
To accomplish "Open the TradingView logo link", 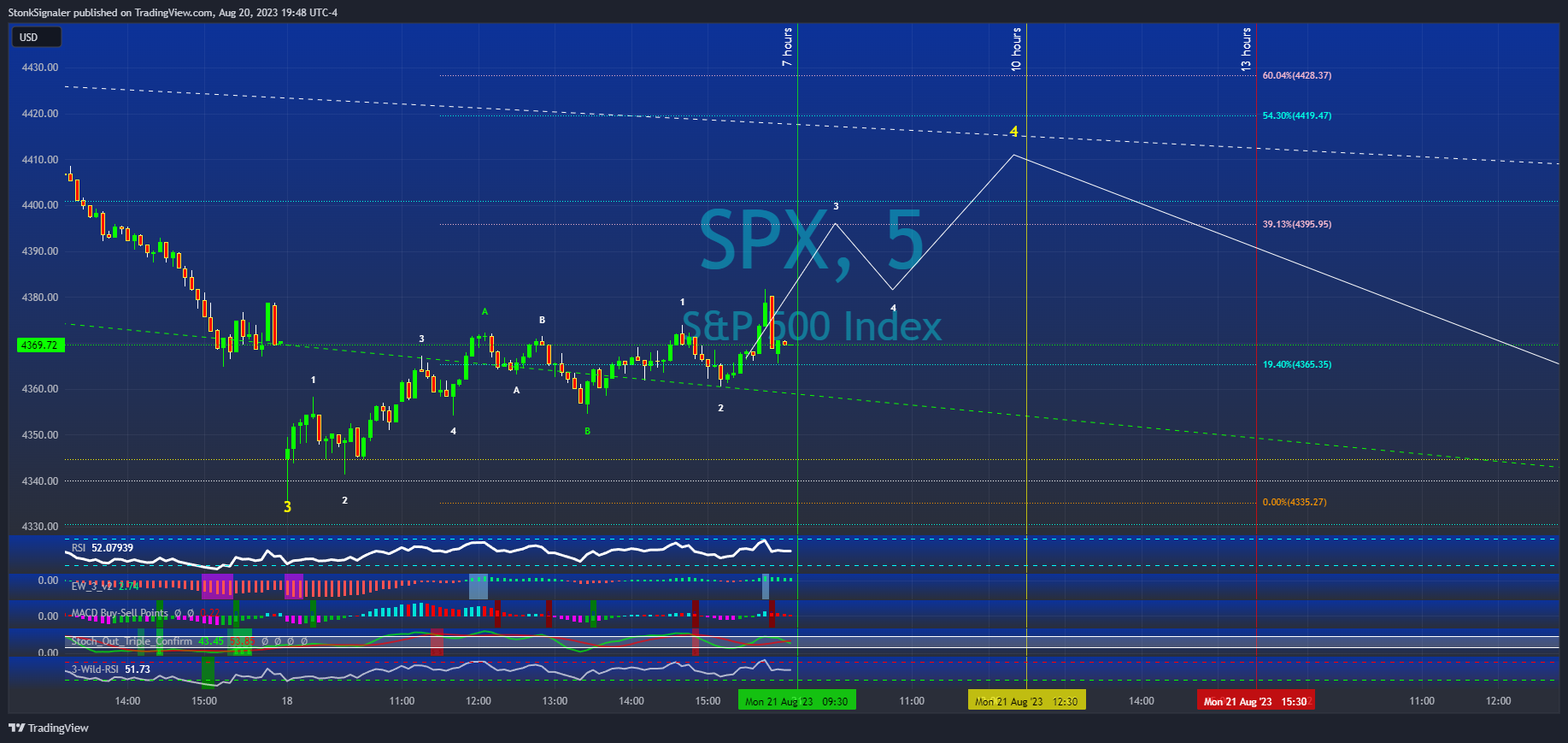I will (49, 728).
